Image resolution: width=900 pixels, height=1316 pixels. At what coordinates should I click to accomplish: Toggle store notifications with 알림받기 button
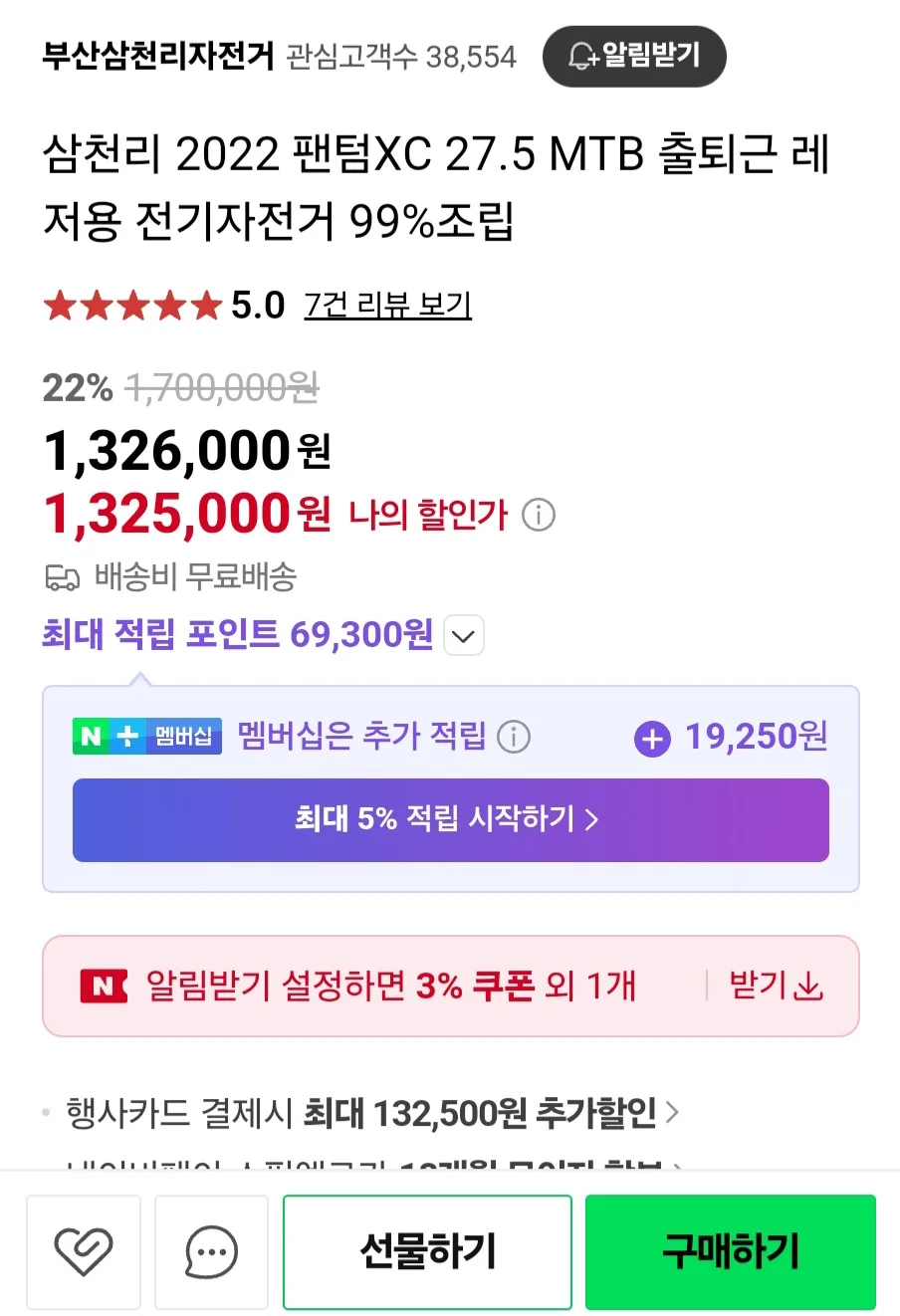pyautogui.click(x=634, y=56)
